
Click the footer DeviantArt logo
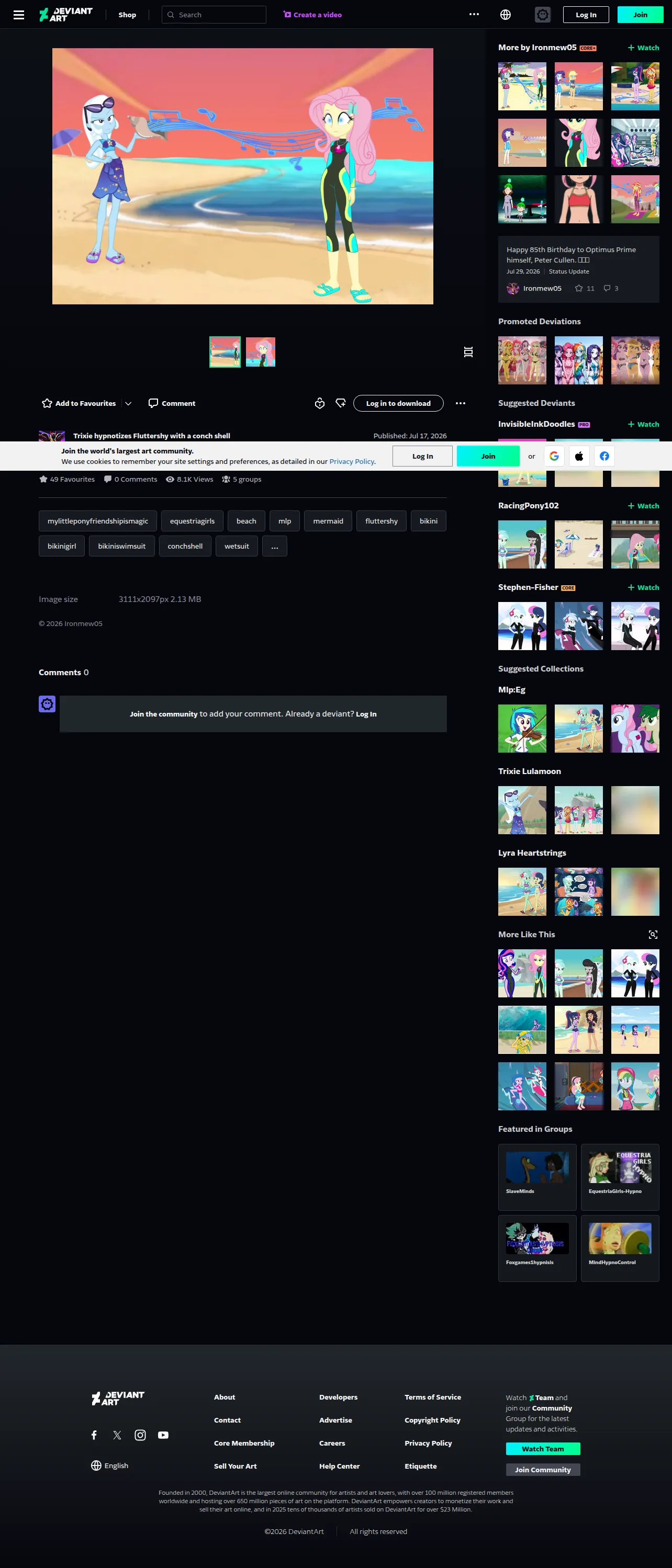(118, 1398)
